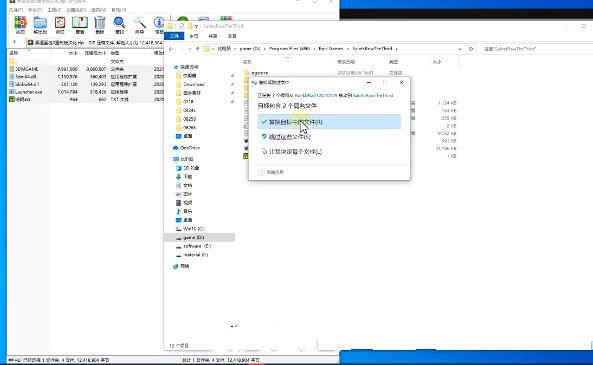Click WinRAR's View toolbar icon
This screenshot has width=593, height=365.
[80, 23]
